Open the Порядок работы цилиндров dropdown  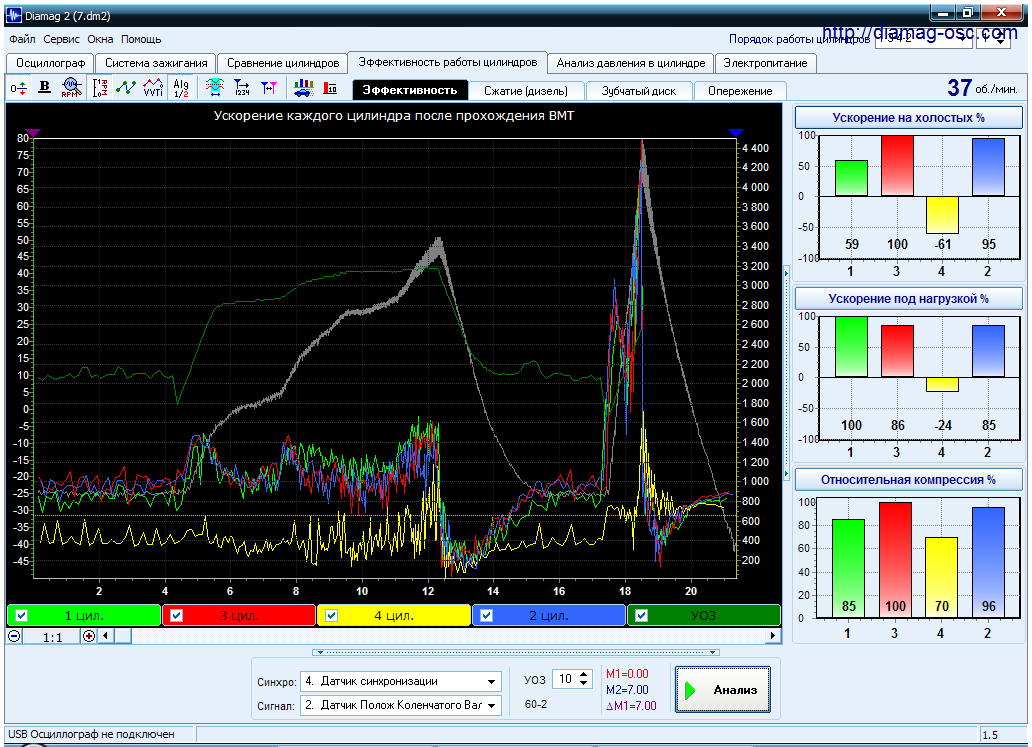click(965, 39)
